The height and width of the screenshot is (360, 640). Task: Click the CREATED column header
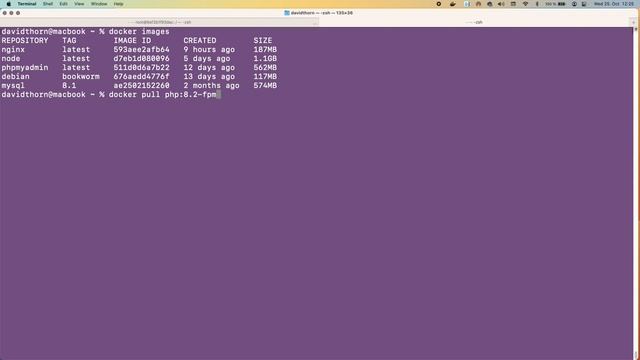coord(200,40)
